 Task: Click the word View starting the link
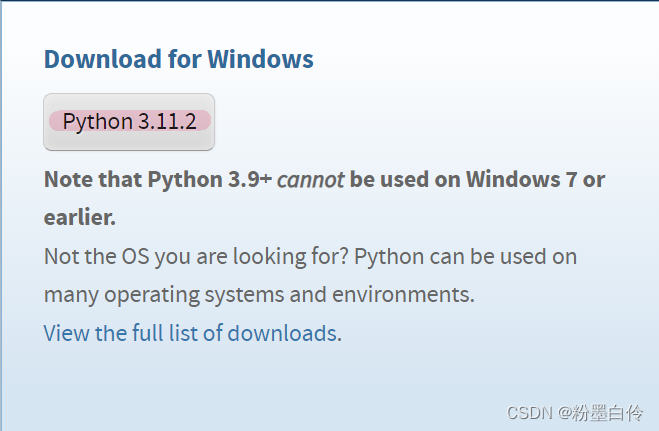(x=67, y=333)
